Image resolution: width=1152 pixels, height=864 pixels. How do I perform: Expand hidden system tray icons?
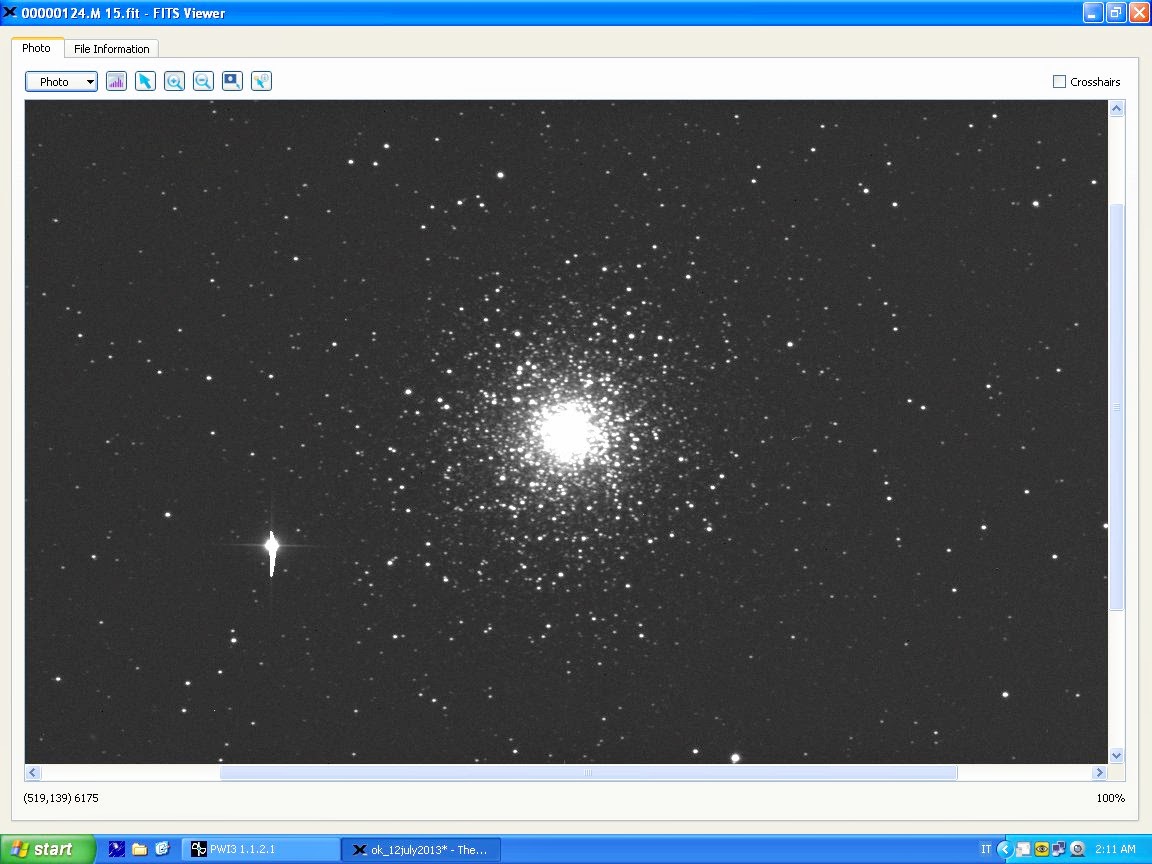(x=1005, y=849)
